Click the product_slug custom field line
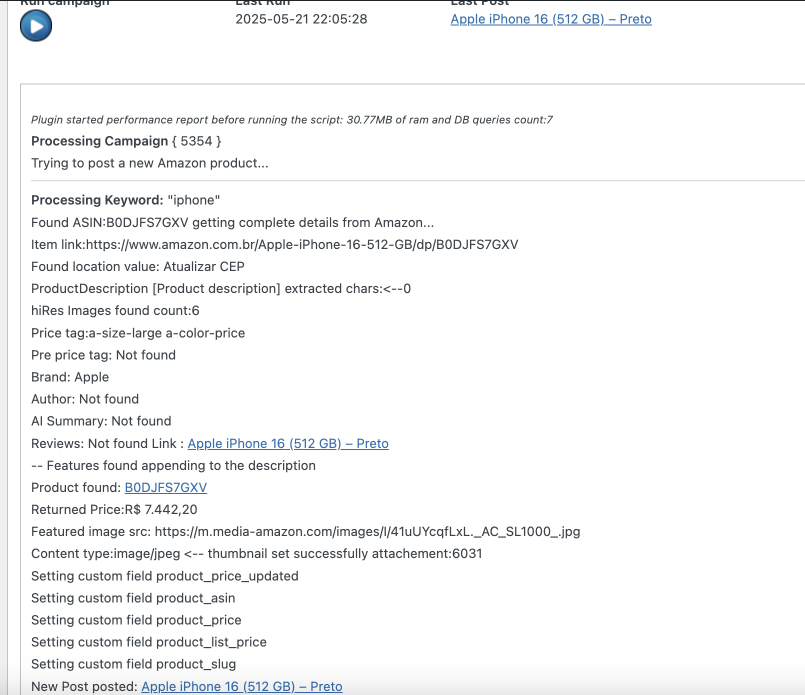805x695 pixels. pos(133,664)
